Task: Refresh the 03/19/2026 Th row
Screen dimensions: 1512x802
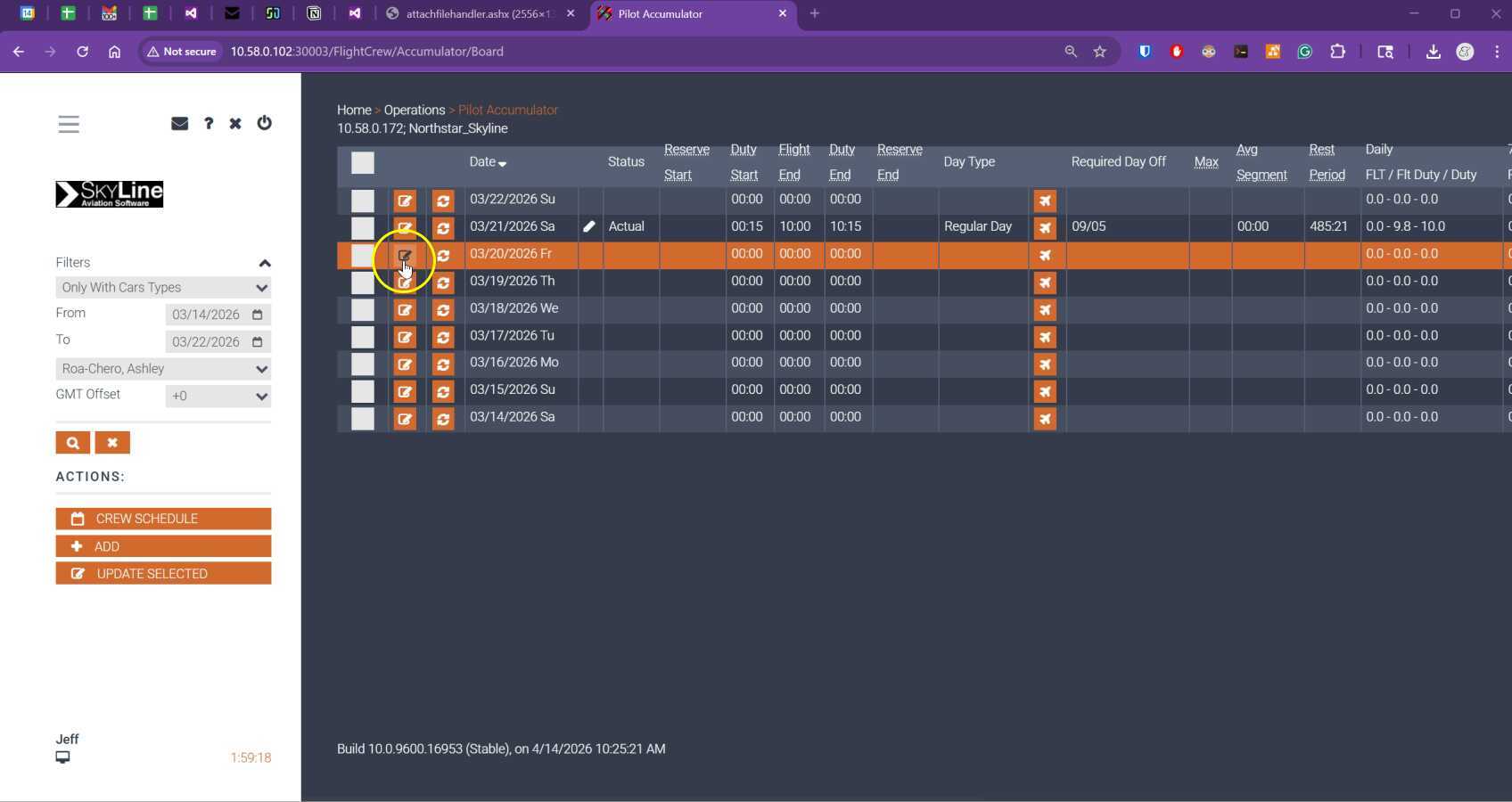Action: point(443,282)
